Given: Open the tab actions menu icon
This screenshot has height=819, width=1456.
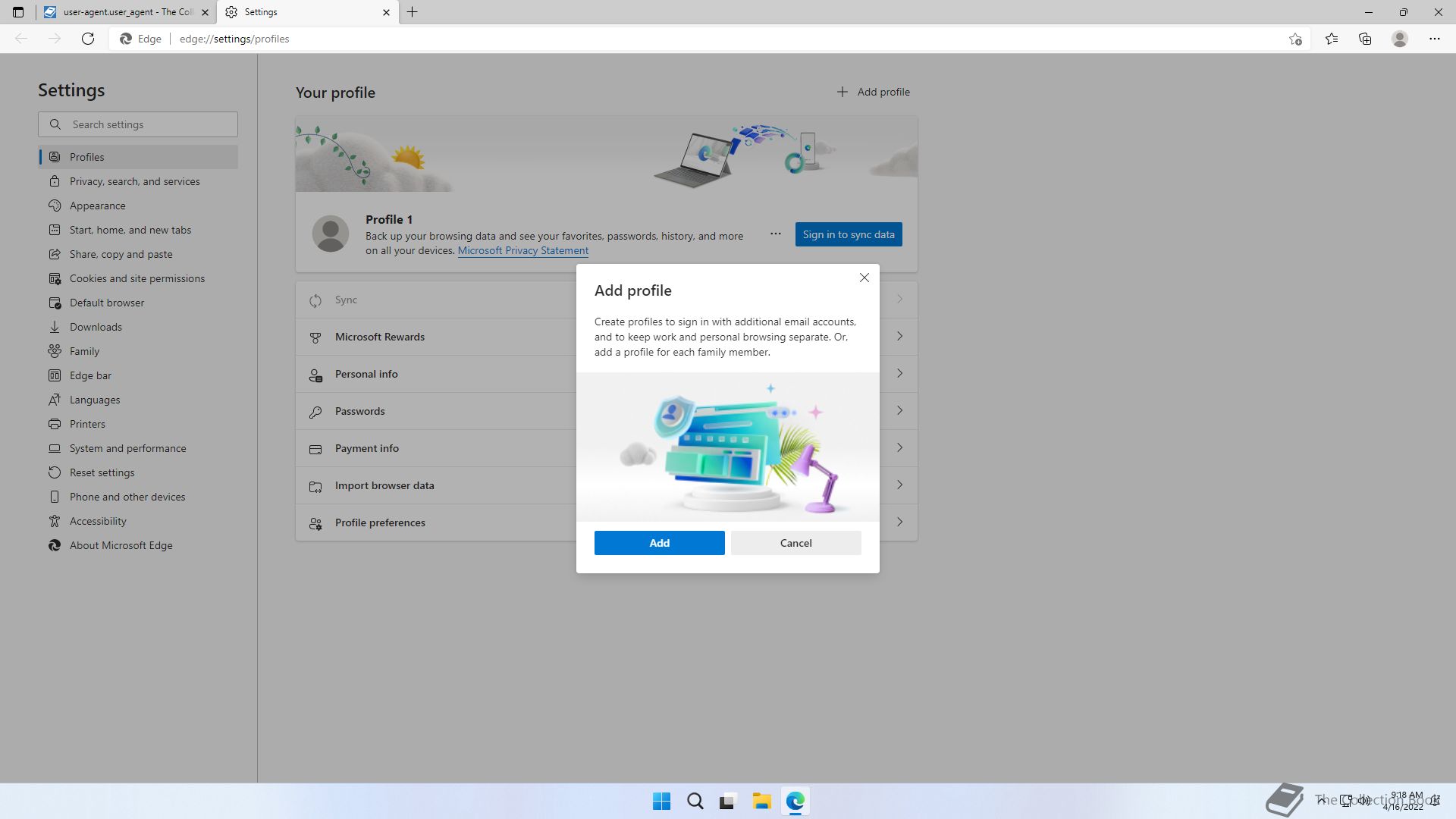Looking at the screenshot, I should [x=18, y=12].
